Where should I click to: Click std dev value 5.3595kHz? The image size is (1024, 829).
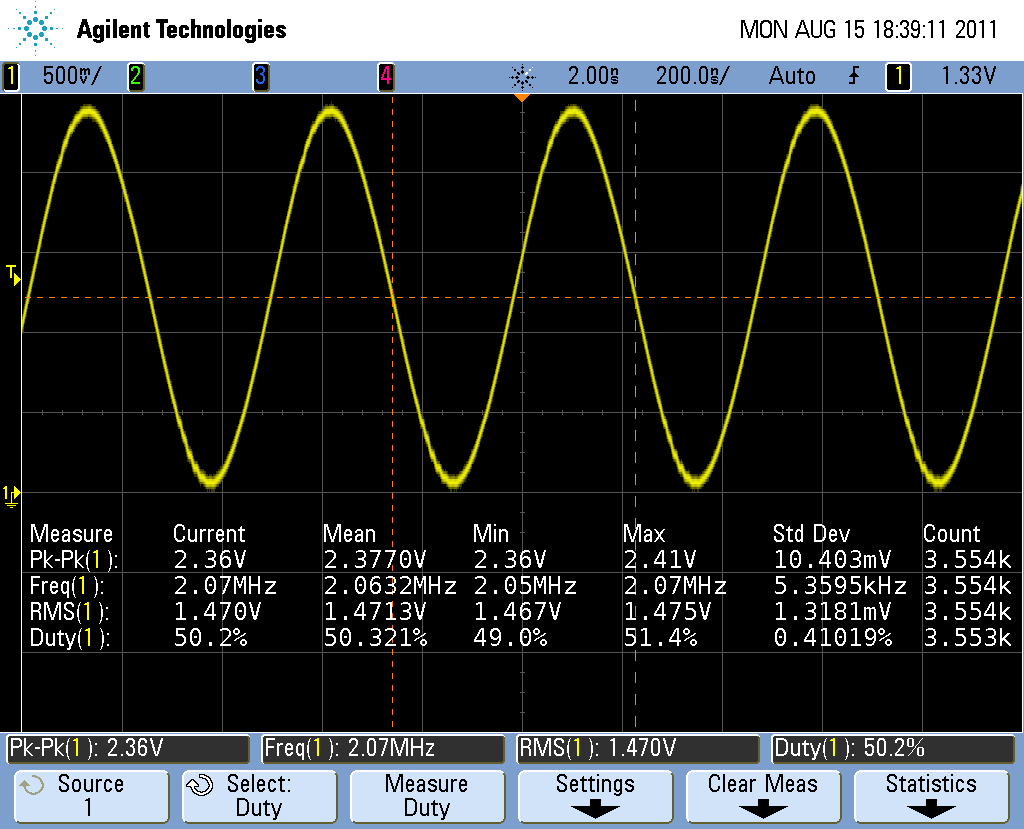point(840,586)
